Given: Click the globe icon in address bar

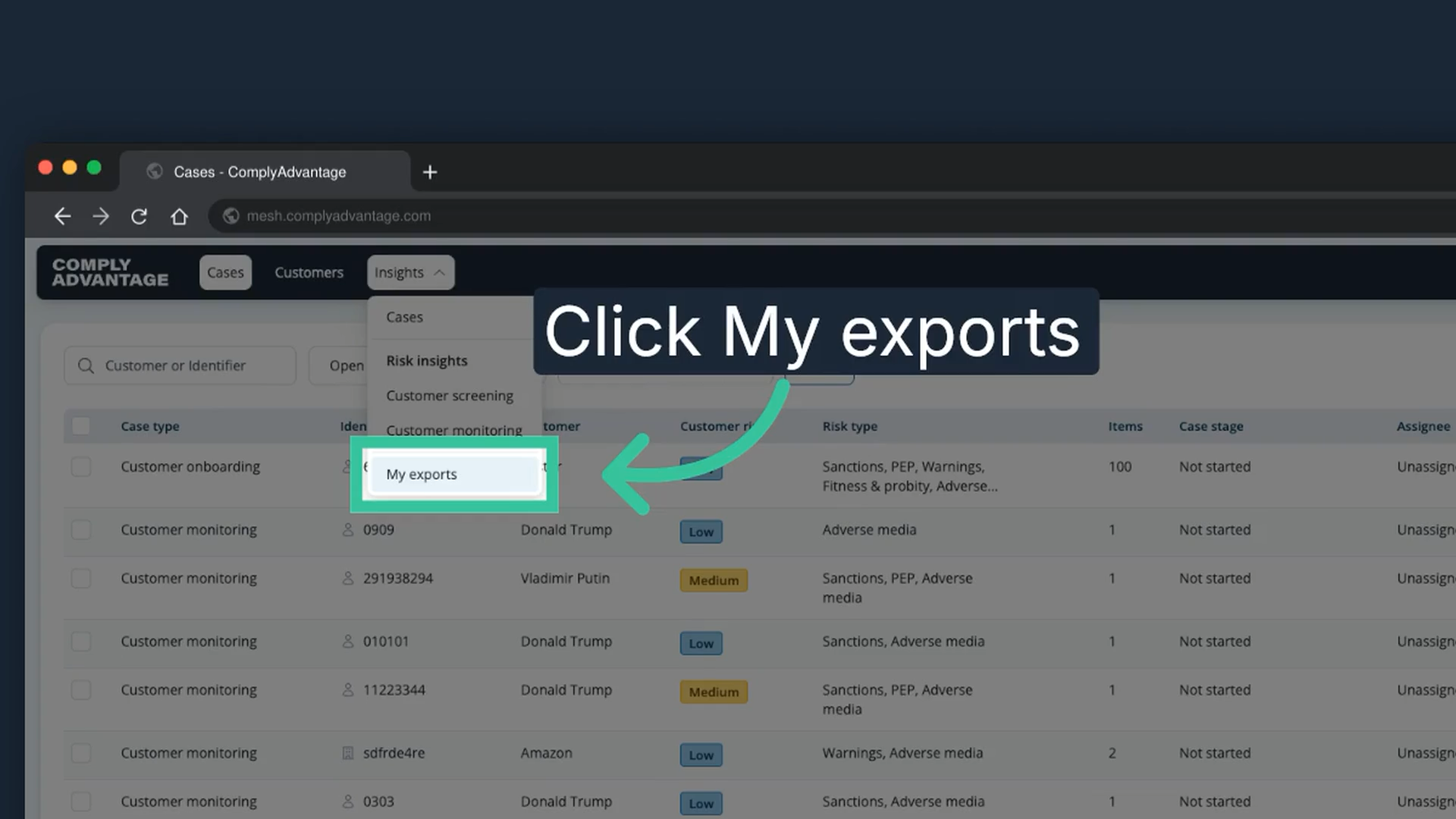Looking at the screenshot, I should pos(231,216).
